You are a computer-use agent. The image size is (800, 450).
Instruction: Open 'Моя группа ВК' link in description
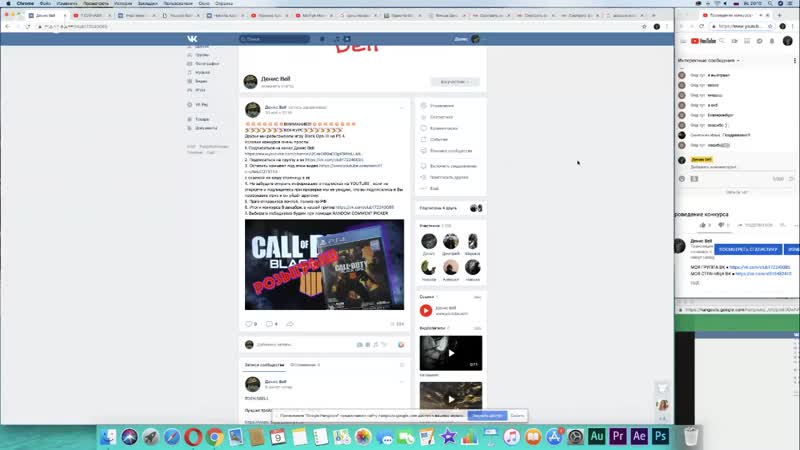pos(760,267)
